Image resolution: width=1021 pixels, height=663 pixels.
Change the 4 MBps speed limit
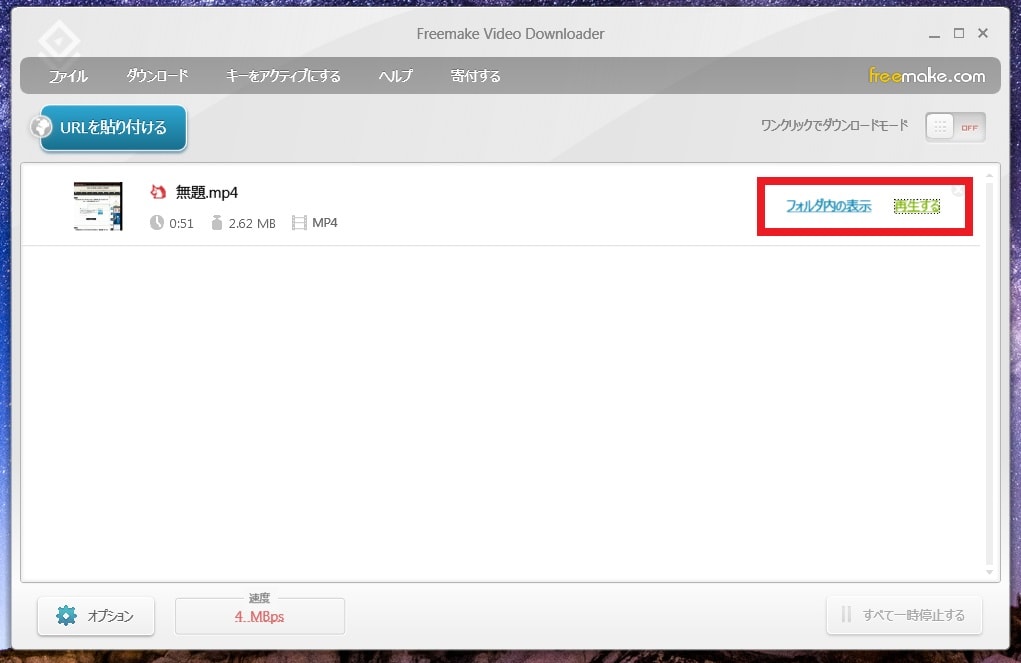click(x=259, y=616)
